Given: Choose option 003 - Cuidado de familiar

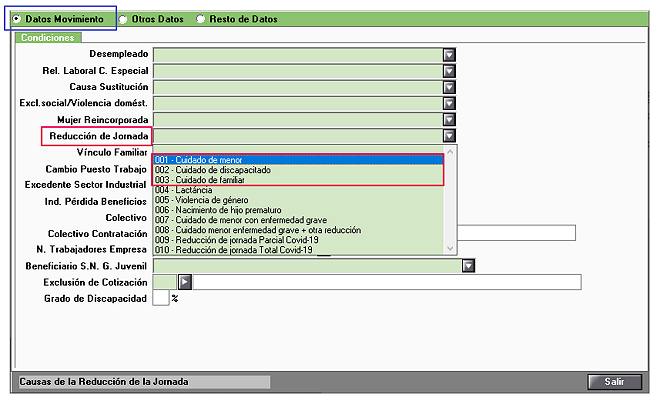Looking at the screenshot, I should (298, 180).
